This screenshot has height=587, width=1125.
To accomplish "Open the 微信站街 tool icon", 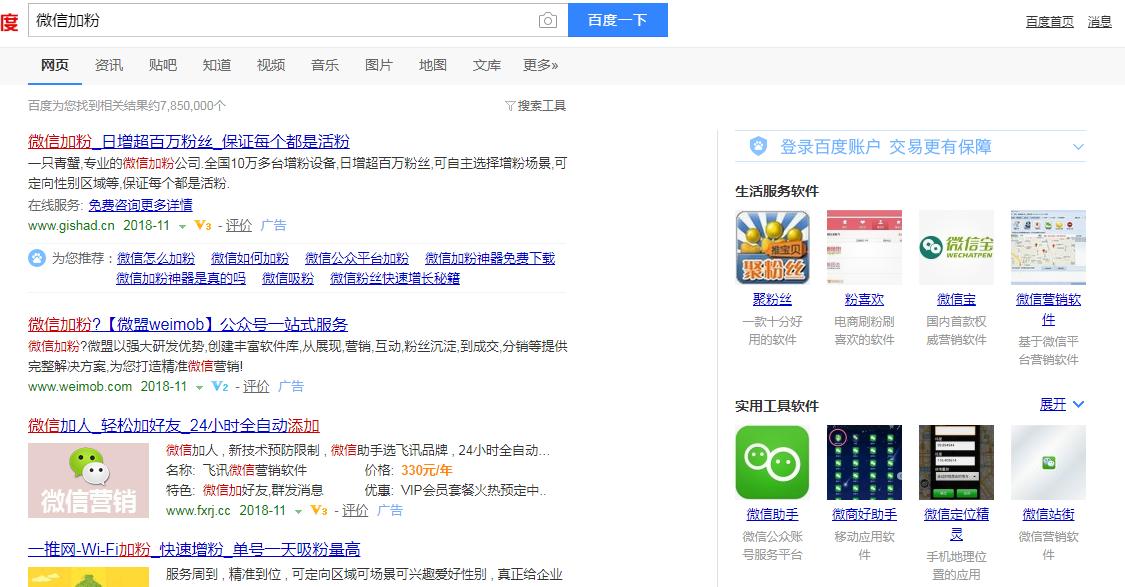I will [x=1048, y=461].
